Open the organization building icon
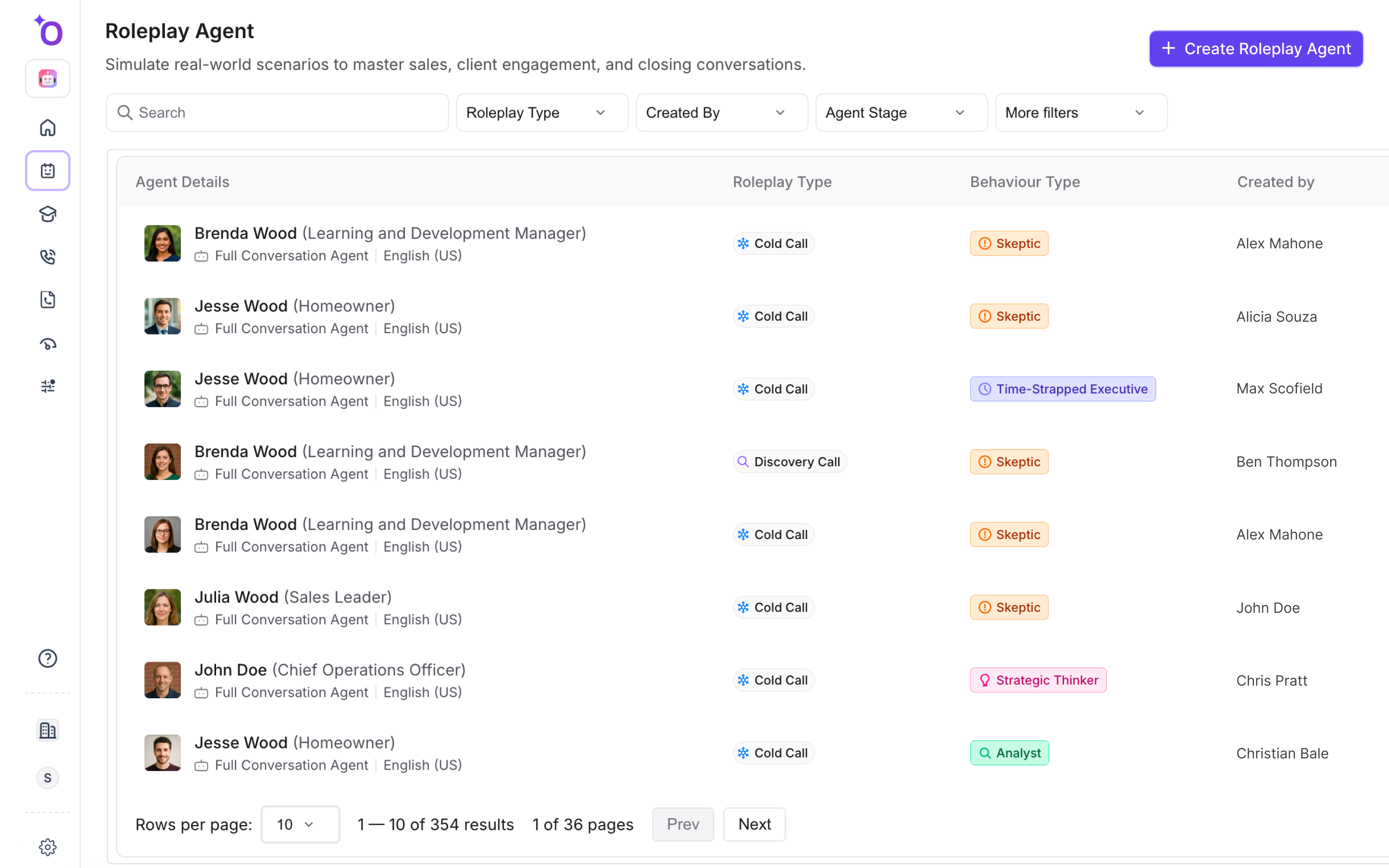Image resolution: width=1389 pixels, height=868 pixels. (48, 730)
